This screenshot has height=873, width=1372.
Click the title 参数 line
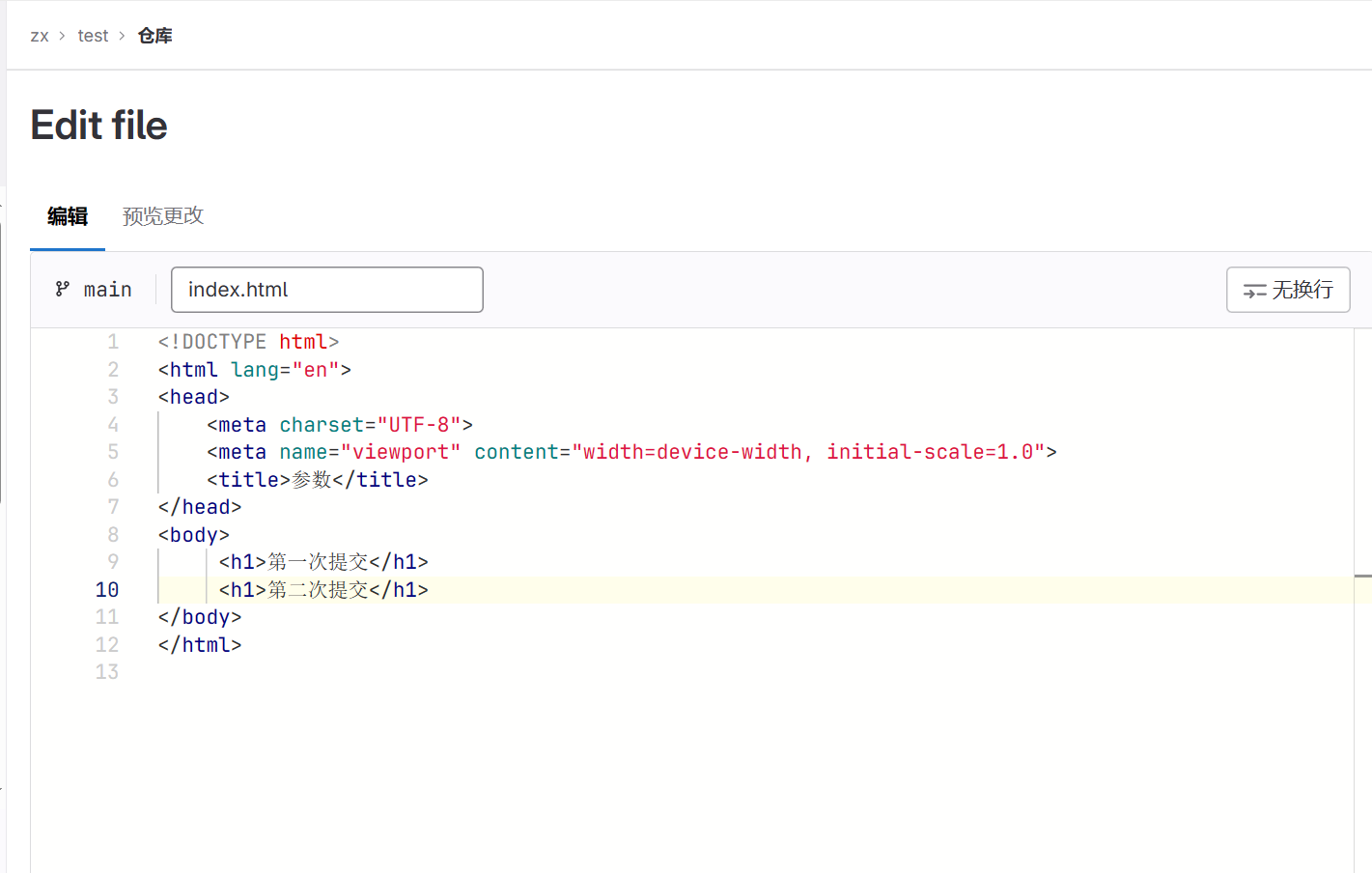(318, 480)
